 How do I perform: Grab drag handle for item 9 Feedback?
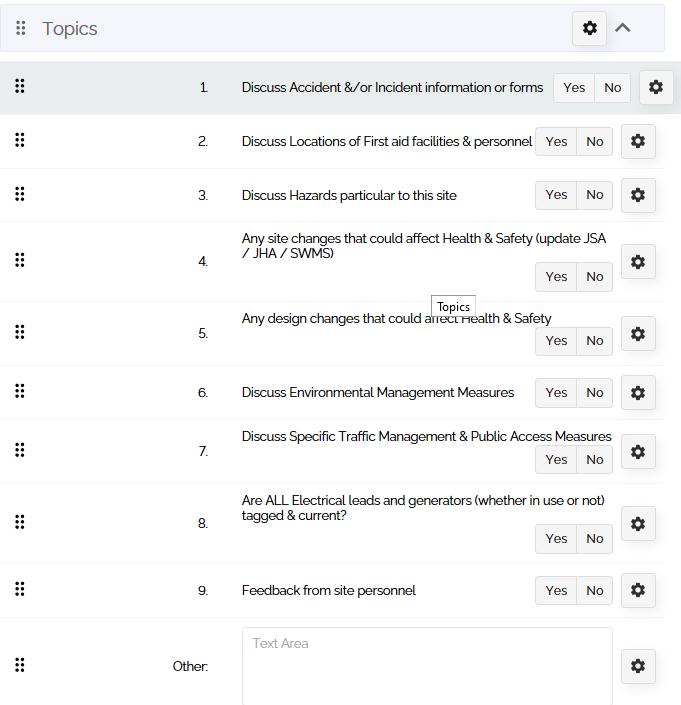pos(20,589)
